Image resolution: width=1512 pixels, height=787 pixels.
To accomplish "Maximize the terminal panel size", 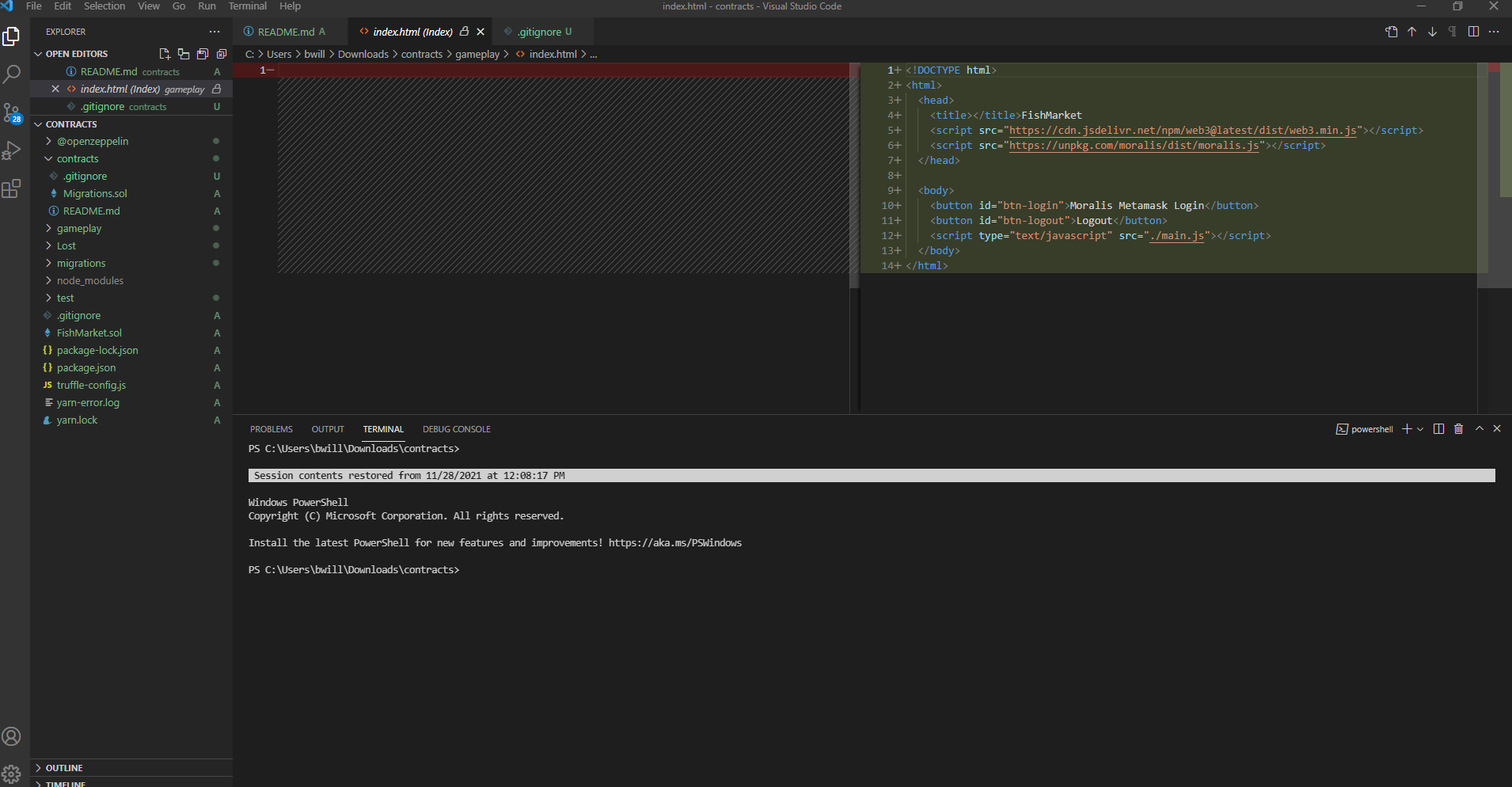I will (x=1479, y=429).
